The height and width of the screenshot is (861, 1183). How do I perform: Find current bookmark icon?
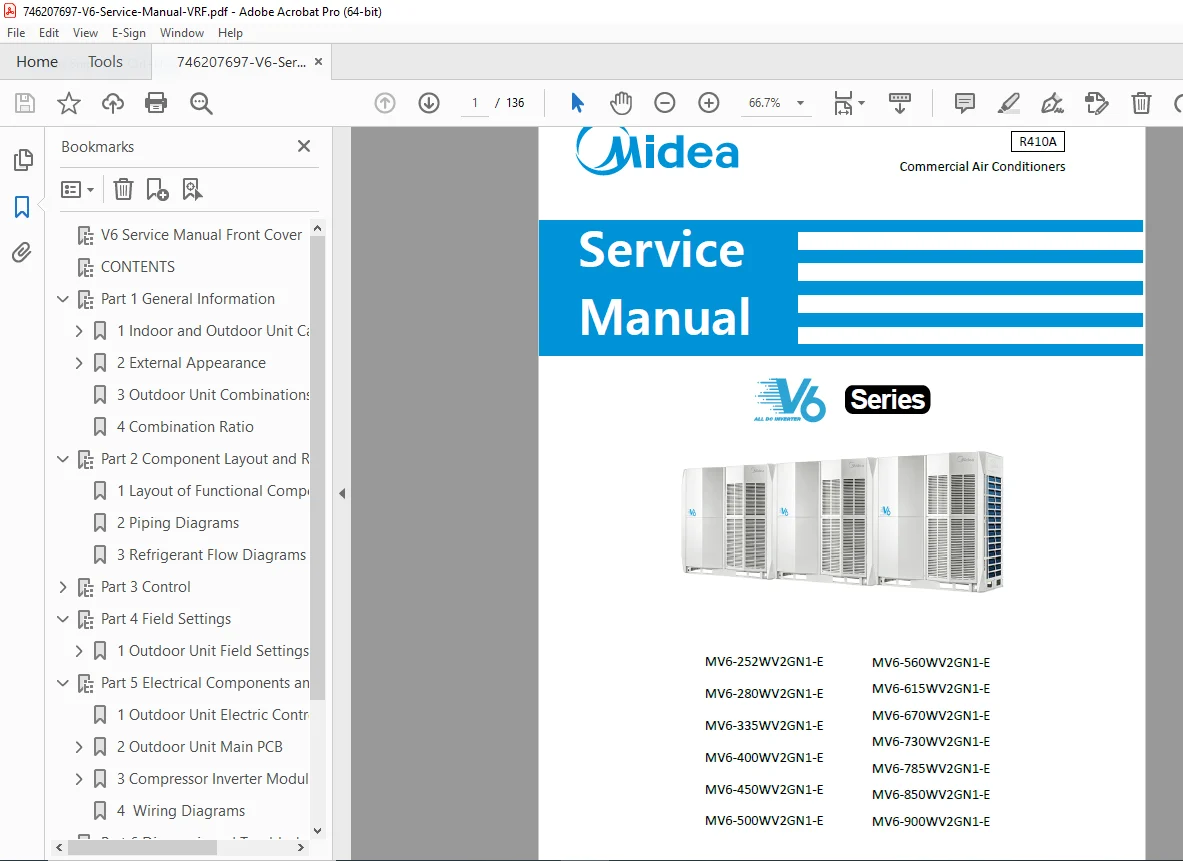pos(192,189)
